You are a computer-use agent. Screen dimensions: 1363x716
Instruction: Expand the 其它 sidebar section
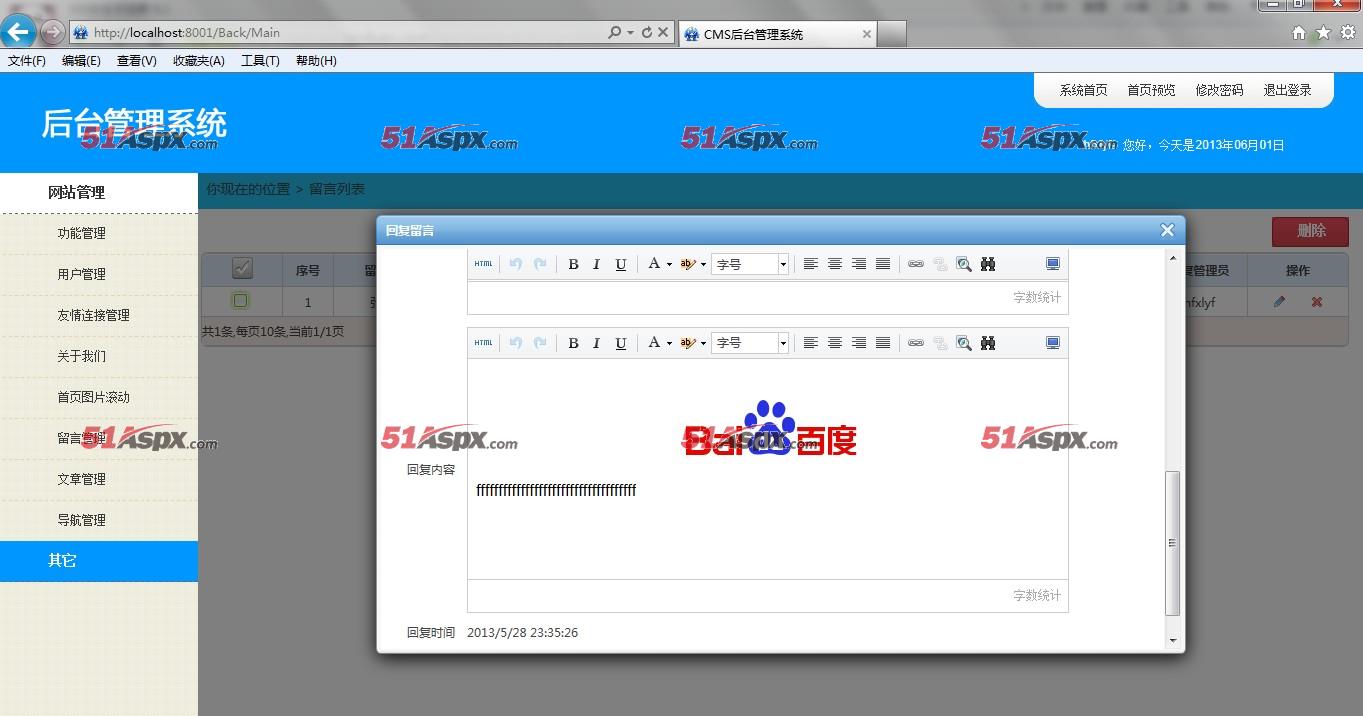[99, 561]
